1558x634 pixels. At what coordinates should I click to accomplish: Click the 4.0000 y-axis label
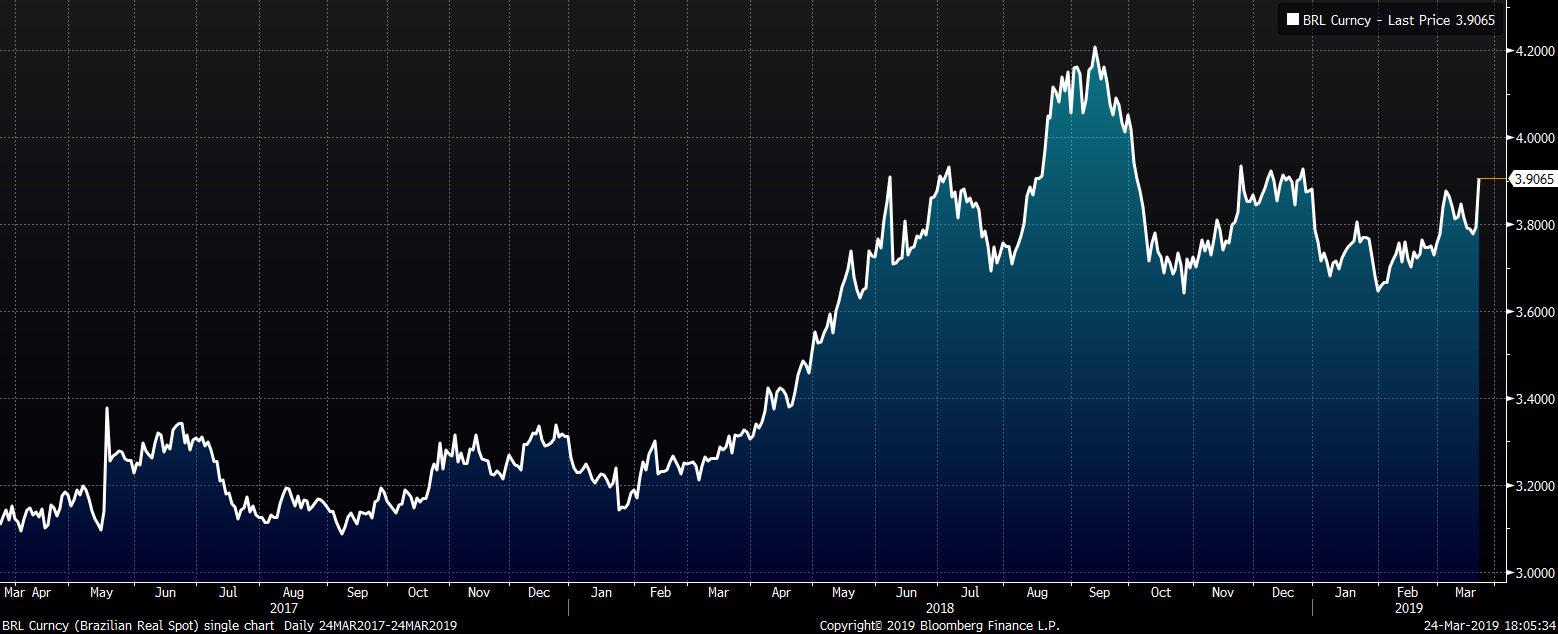coord(1534,138)
